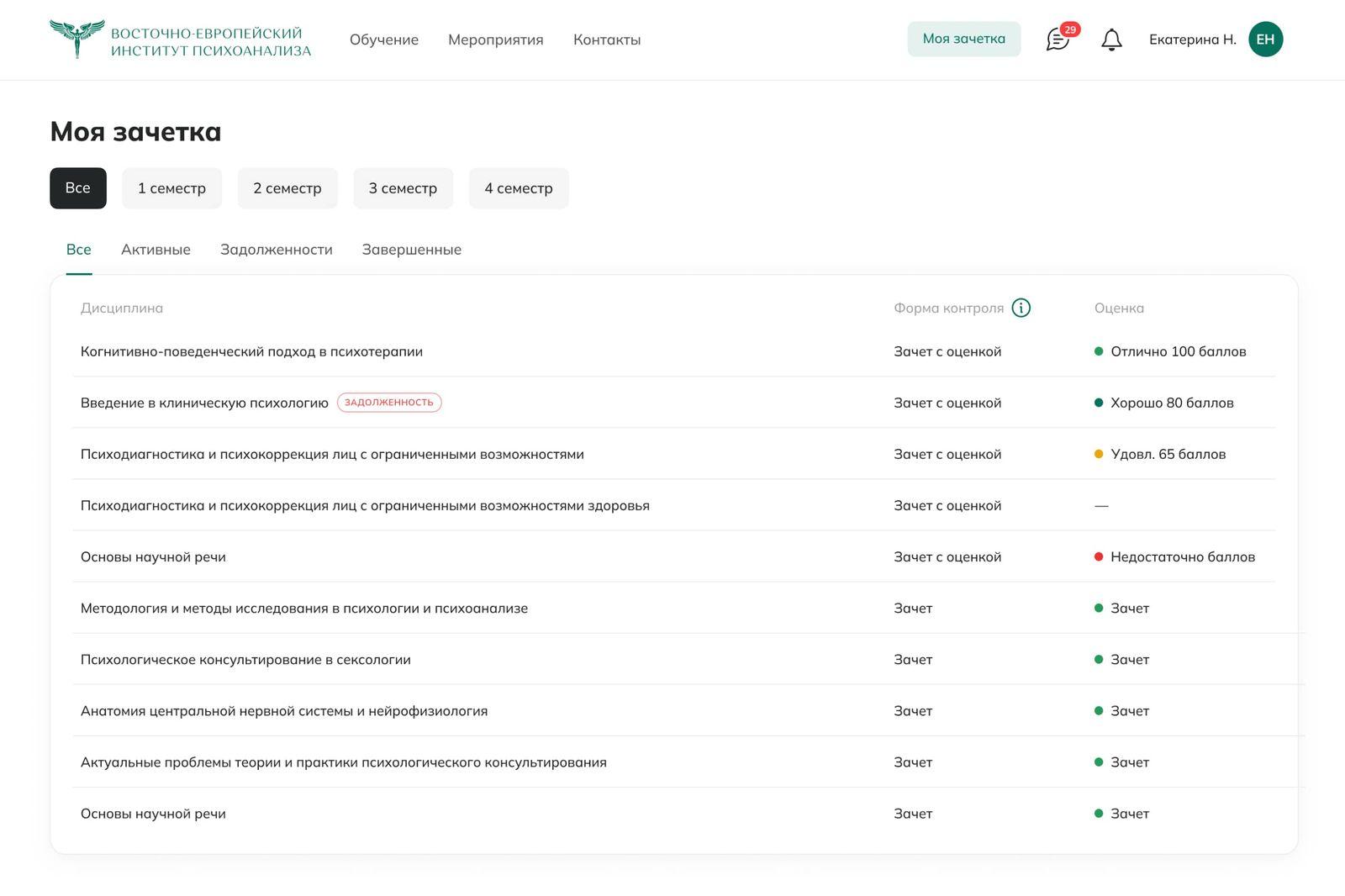
Task: Select the Все semester filter
Action: (x=78, y=188)
